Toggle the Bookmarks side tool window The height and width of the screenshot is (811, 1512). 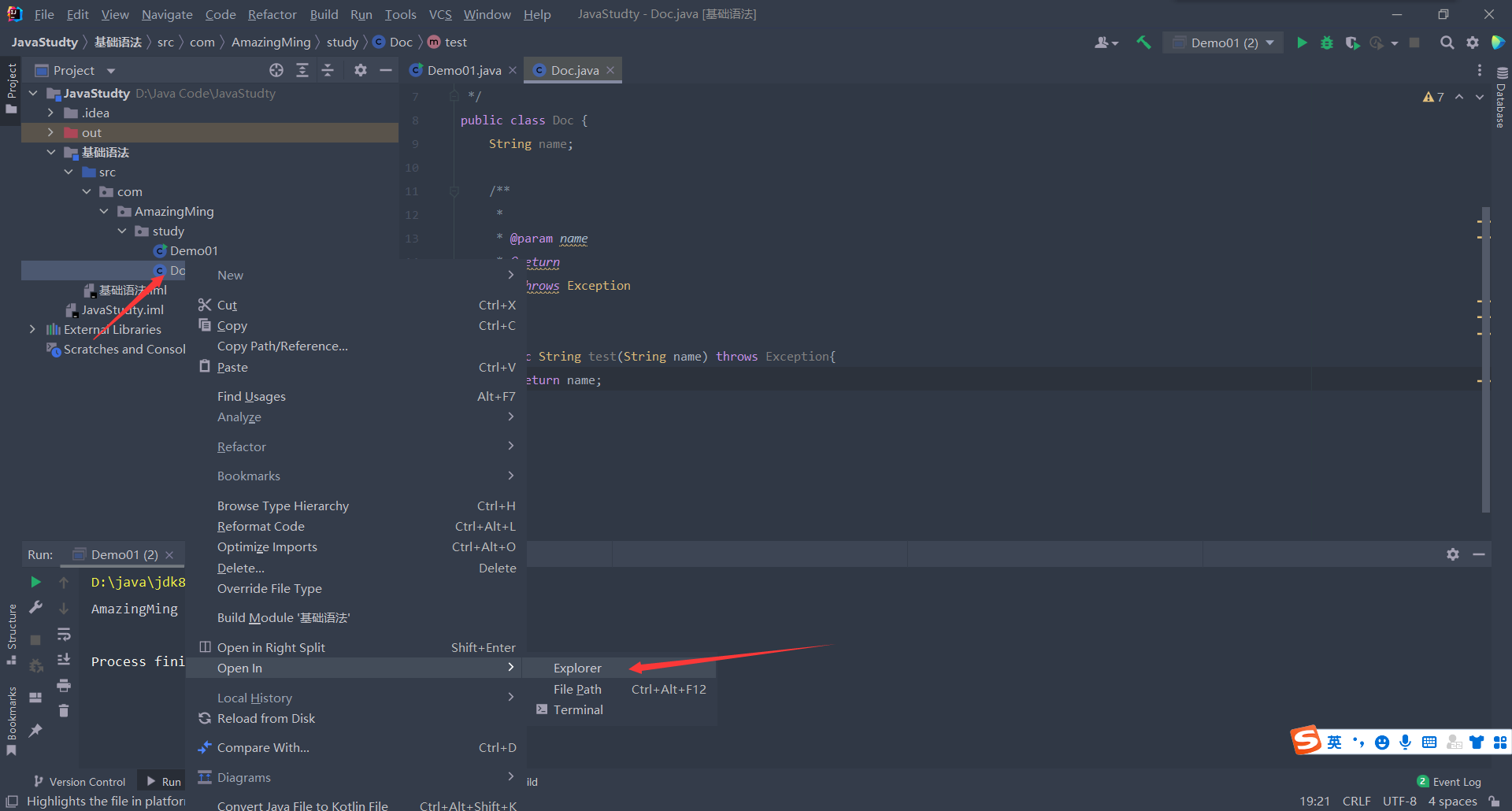(x=11, y=720)
